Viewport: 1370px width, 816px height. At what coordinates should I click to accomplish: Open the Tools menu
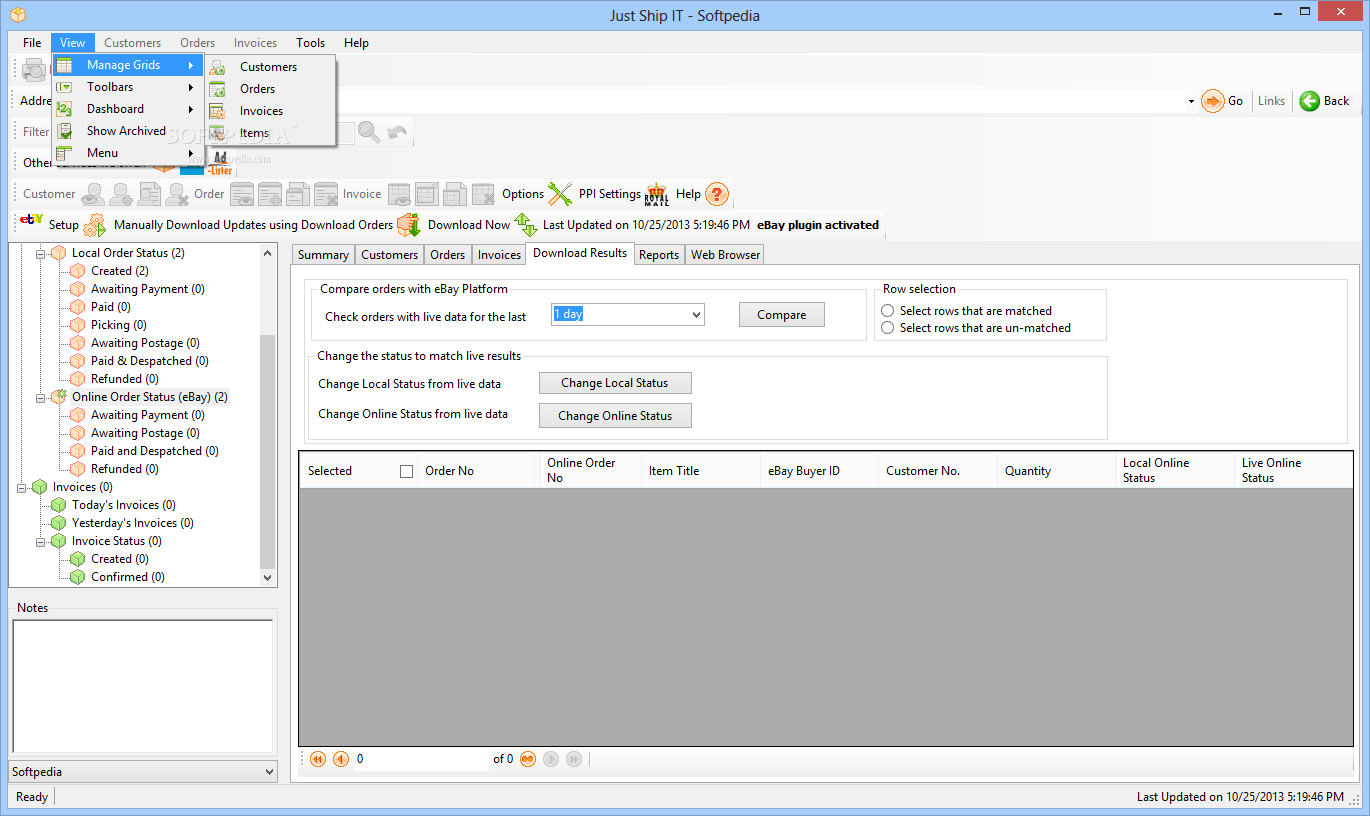[x=310, y=43]
